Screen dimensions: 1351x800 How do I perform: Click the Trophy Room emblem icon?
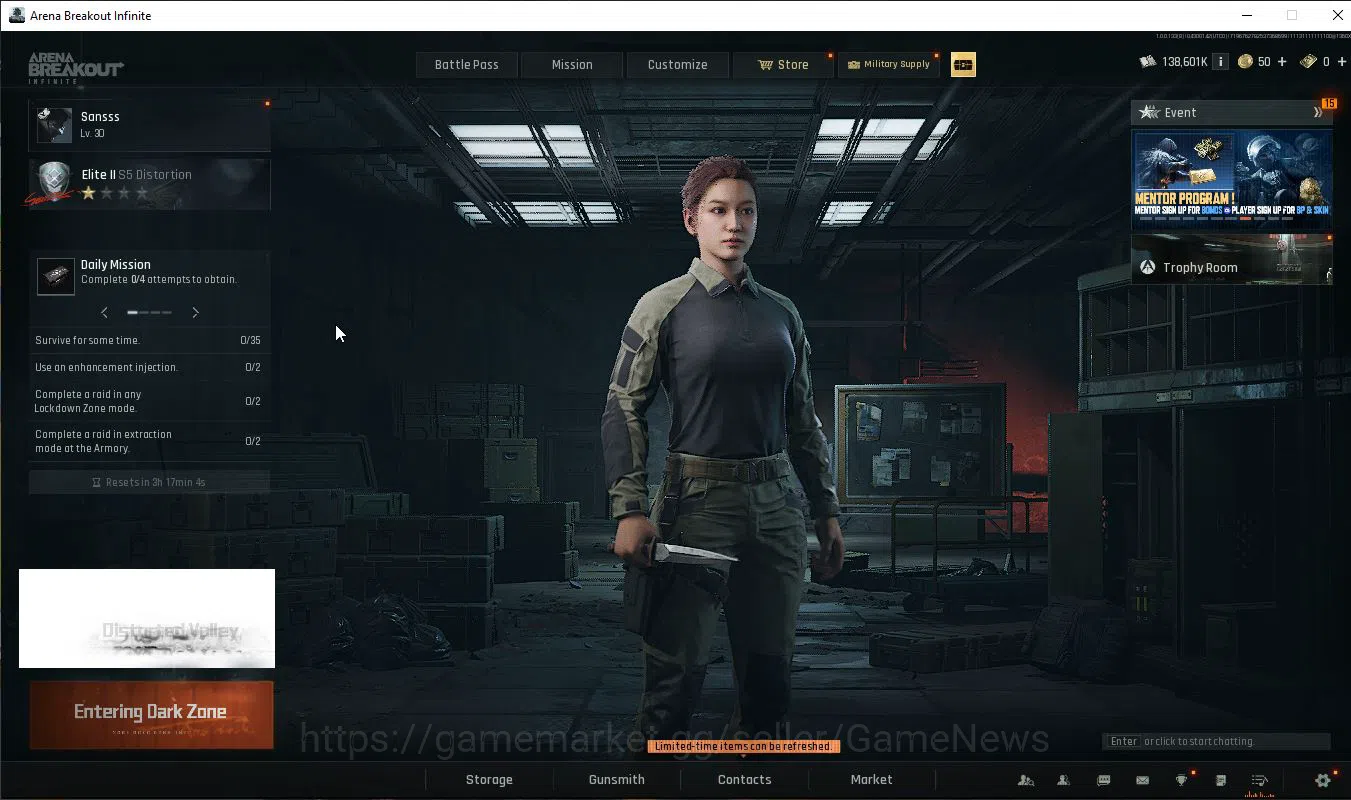[x=1147, y=267]
